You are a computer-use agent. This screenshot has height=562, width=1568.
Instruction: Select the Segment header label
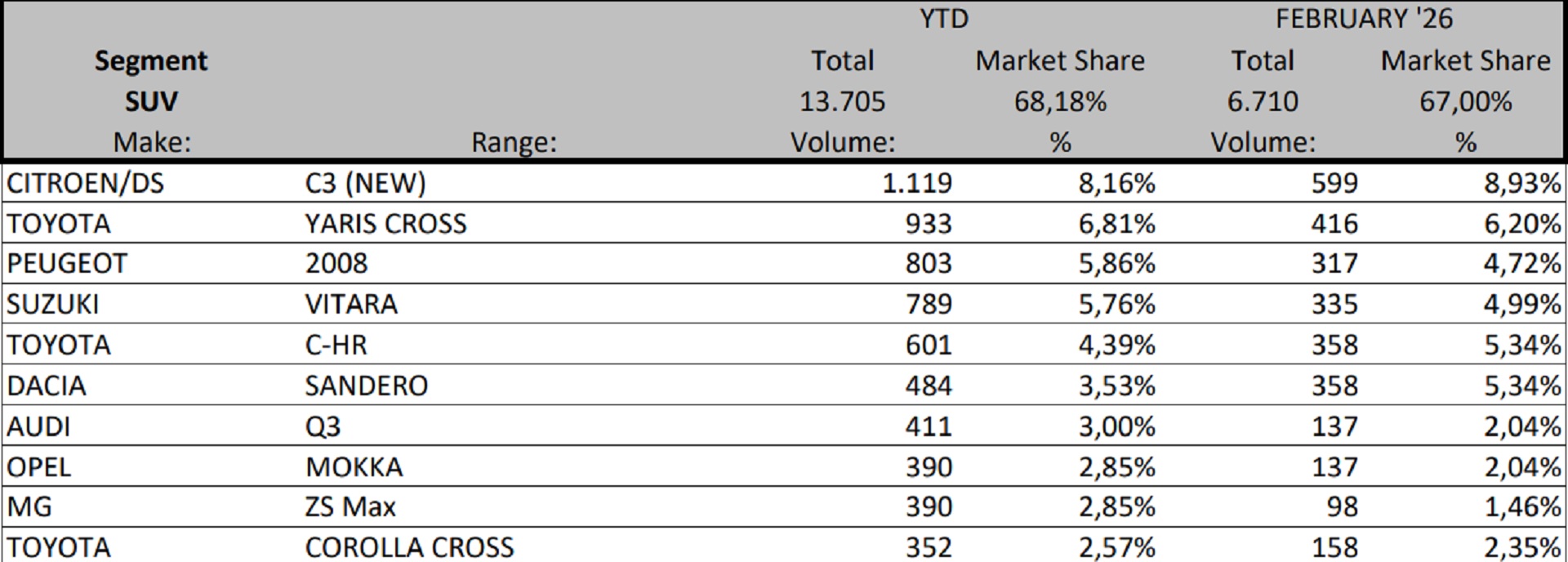pyautogui.click(x=151, y=61)
